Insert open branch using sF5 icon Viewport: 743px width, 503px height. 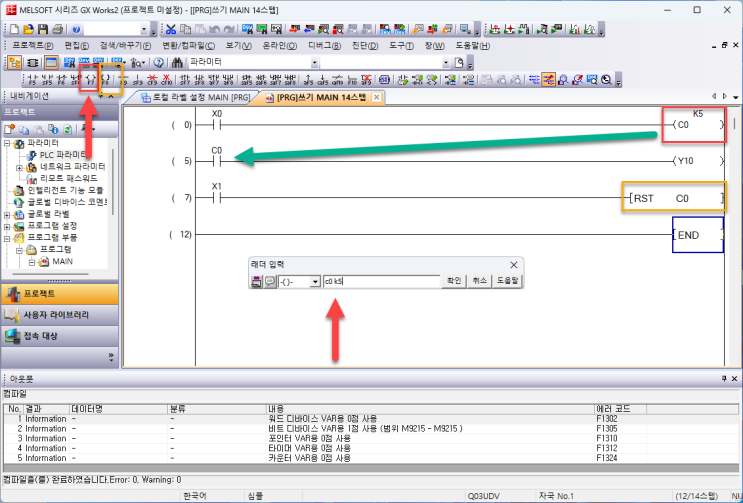46,80
